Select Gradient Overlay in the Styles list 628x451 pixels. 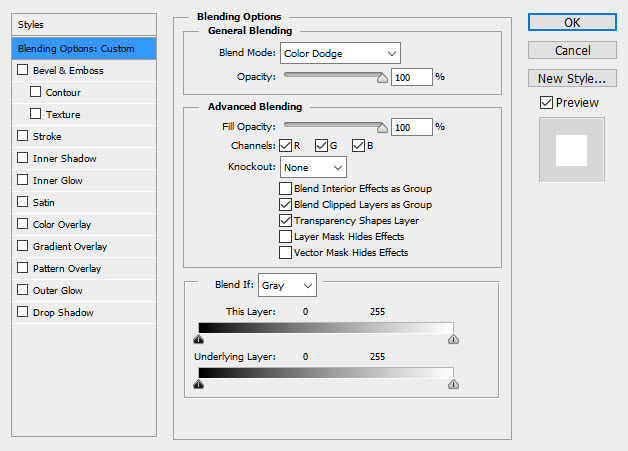click(x=69, y=247)
